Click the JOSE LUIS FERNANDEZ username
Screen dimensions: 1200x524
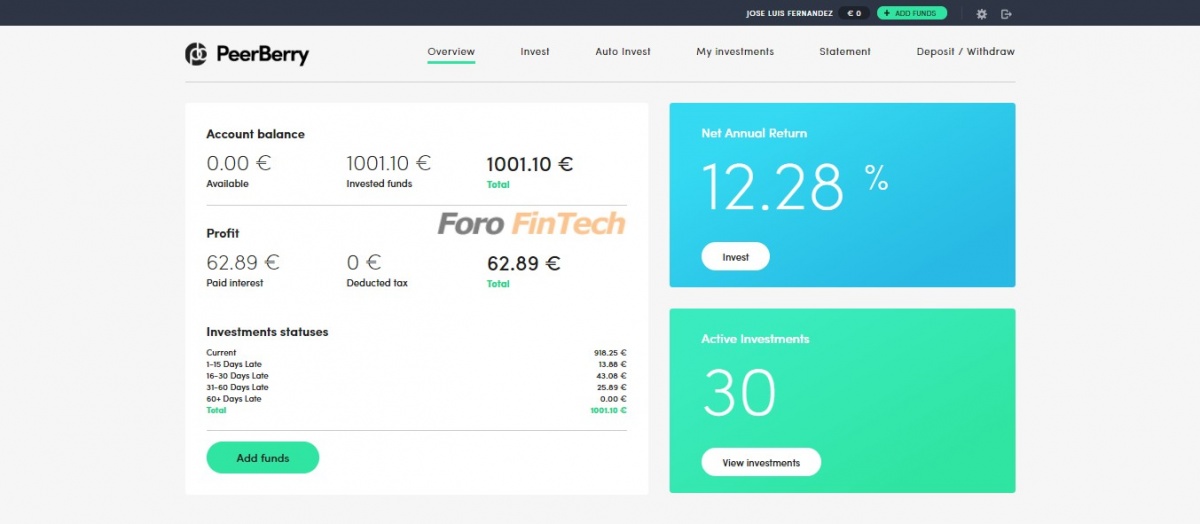(x=789, y=14)
